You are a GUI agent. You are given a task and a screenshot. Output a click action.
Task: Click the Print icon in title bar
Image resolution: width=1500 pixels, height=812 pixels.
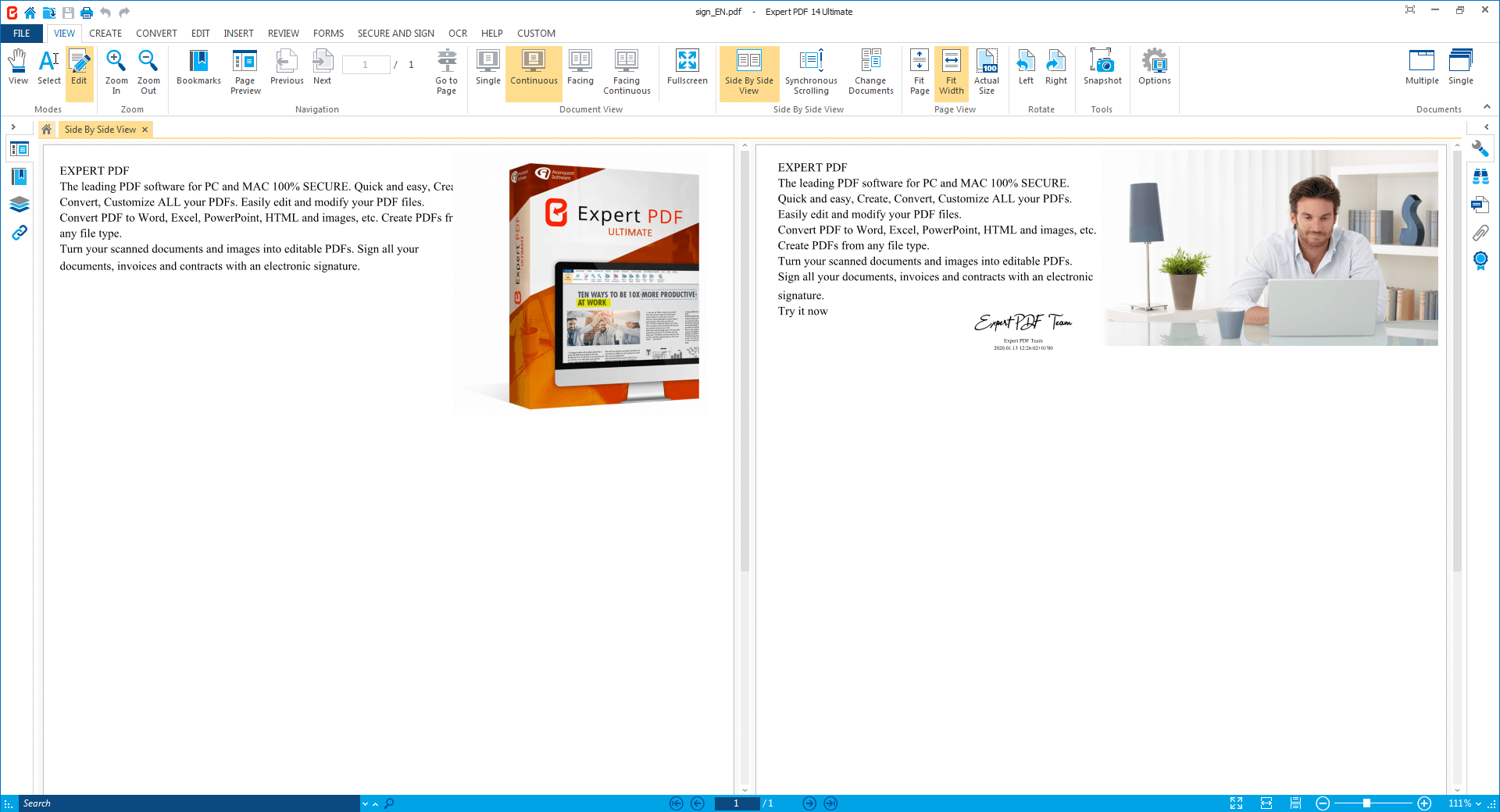point(87,12)
